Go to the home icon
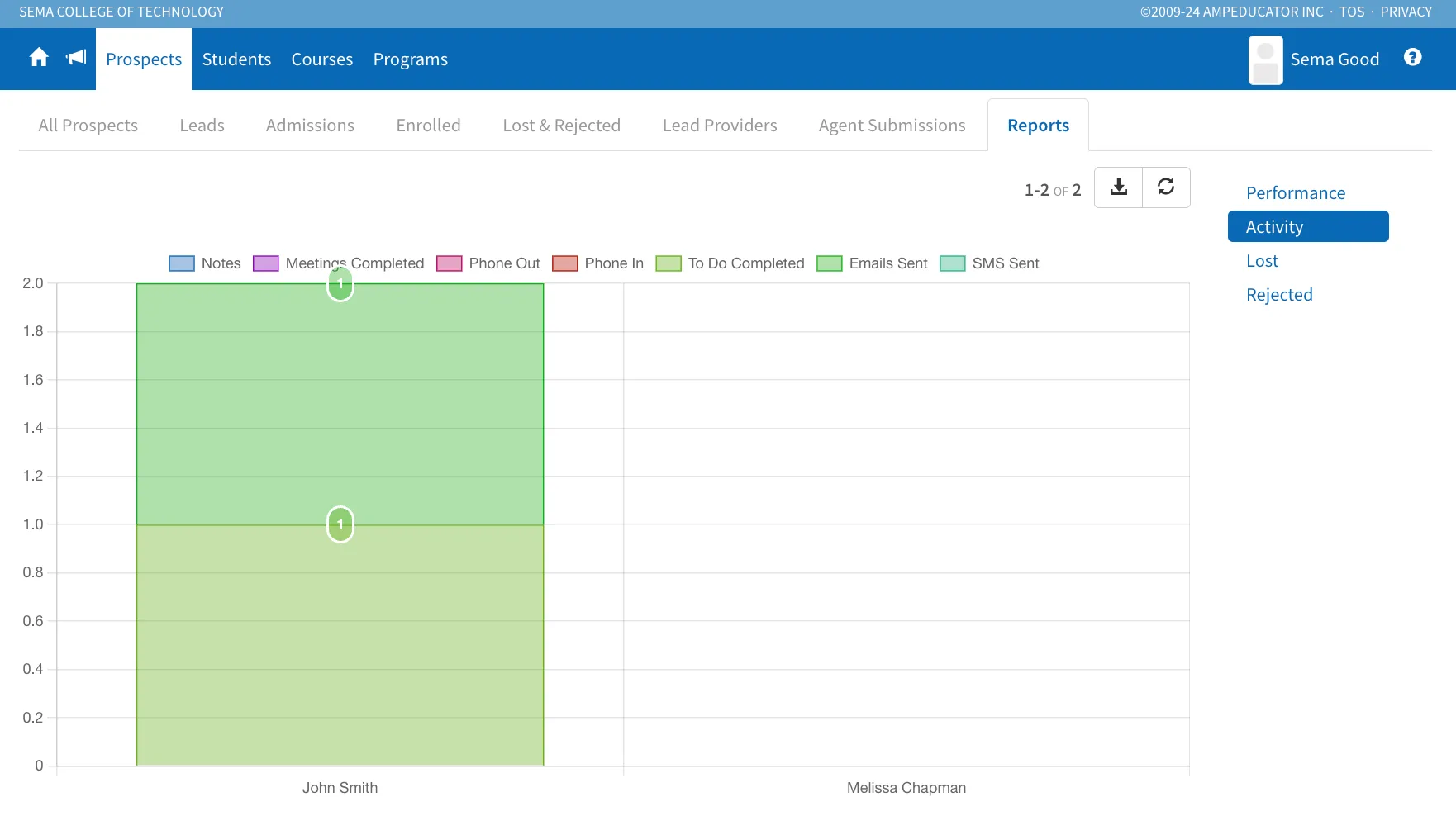The height and width of the screenshot is (816, 1456). pyautogui.click(x=39, y=58)
